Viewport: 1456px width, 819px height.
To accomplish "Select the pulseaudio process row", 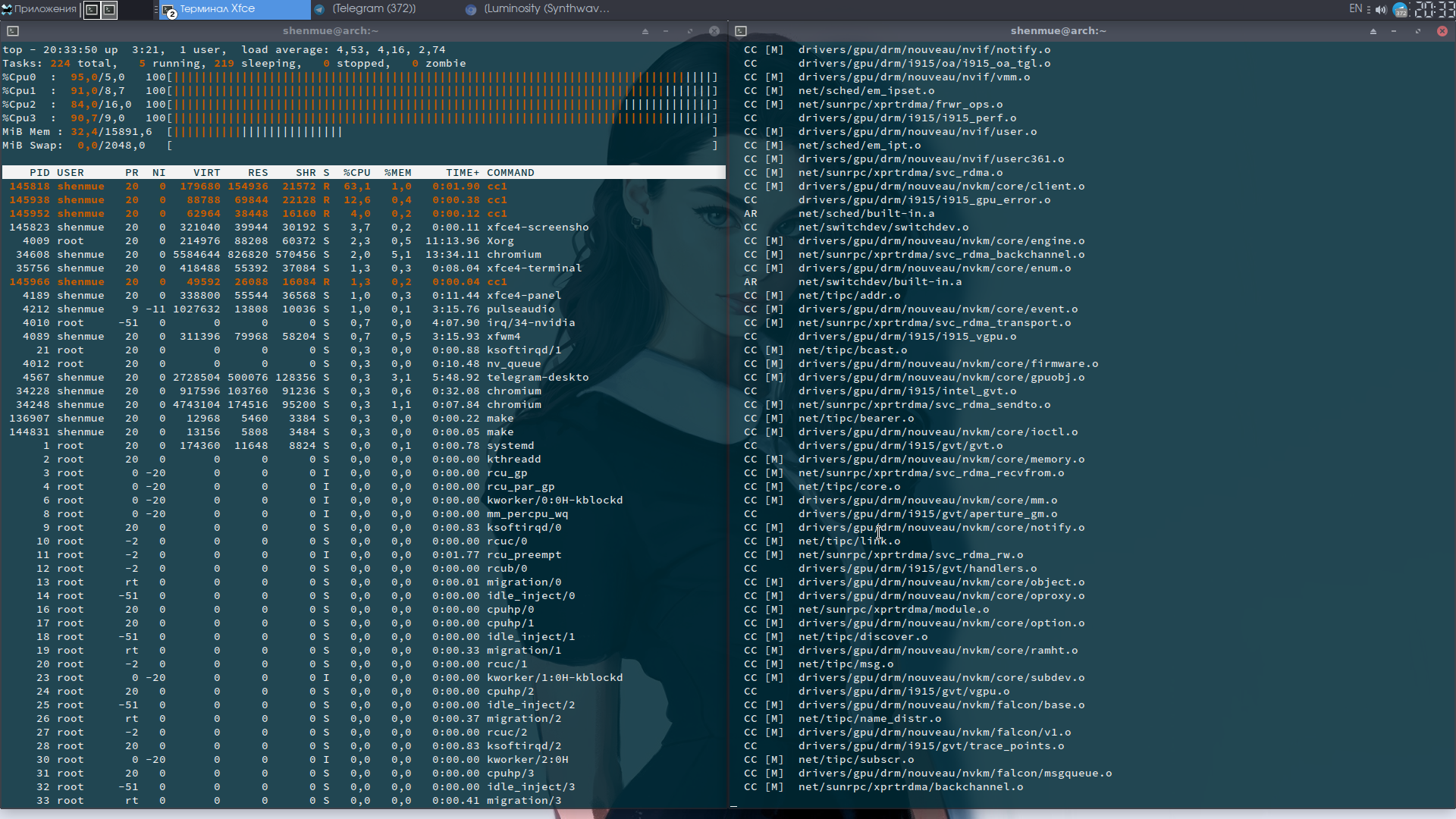I will 363,309.
